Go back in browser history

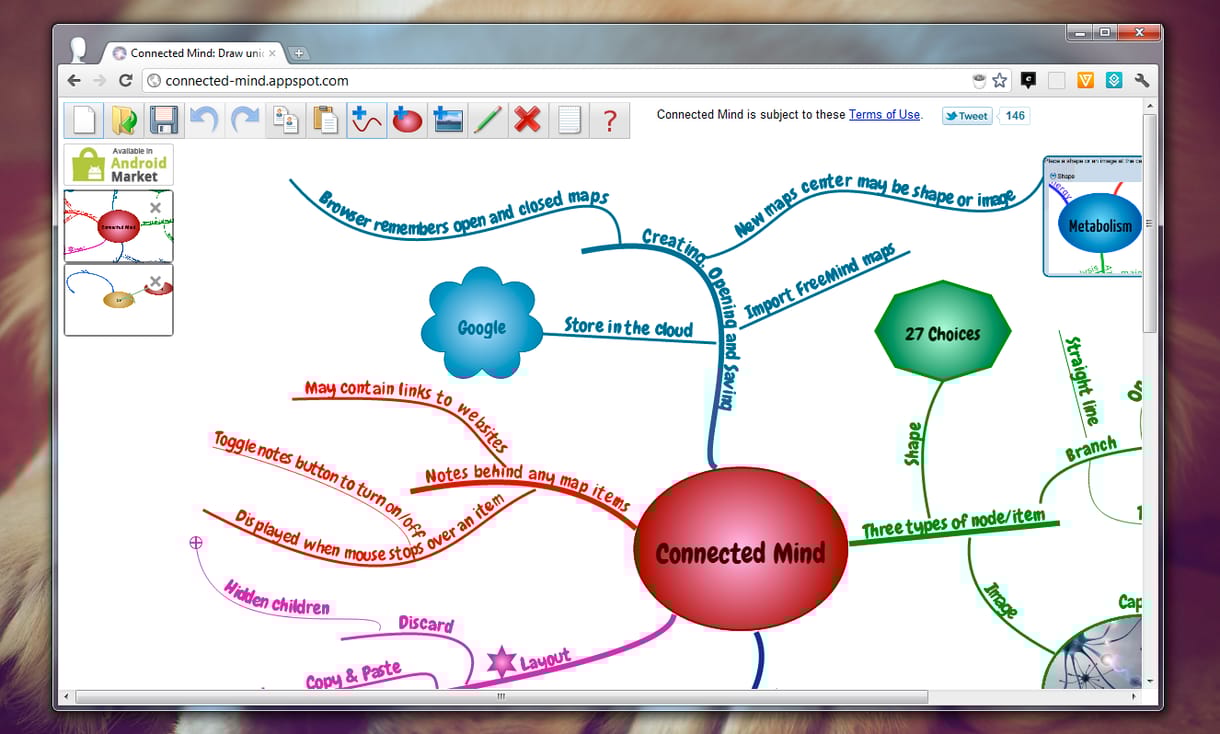(x=74, y=81)
